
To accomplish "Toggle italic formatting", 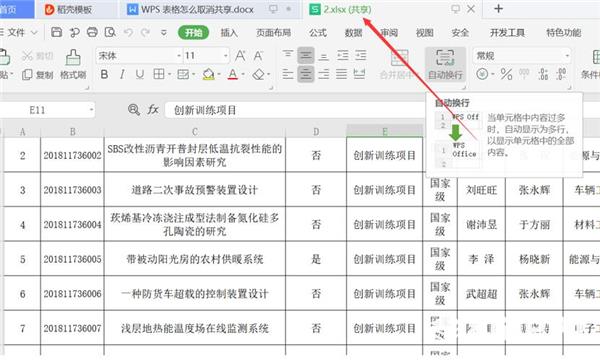I will pos(122,74).
